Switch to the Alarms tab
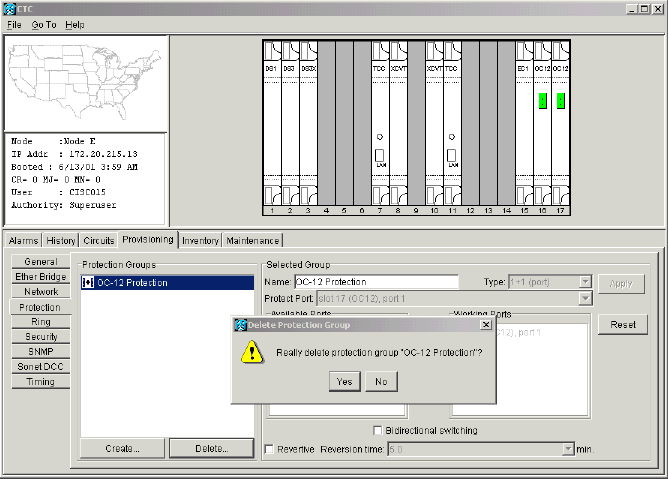 point(23,241)
